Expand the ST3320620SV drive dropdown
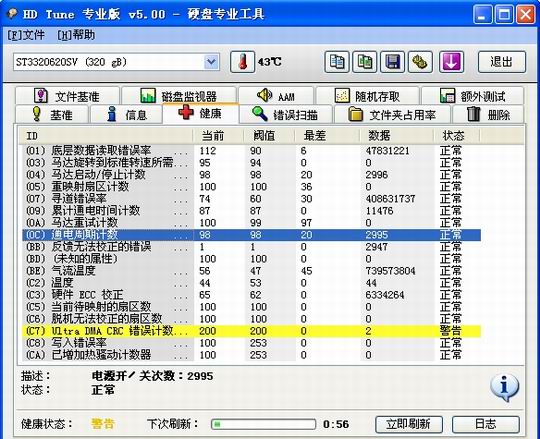The width and height of the screenshot is (540, 439). [211, 62]
